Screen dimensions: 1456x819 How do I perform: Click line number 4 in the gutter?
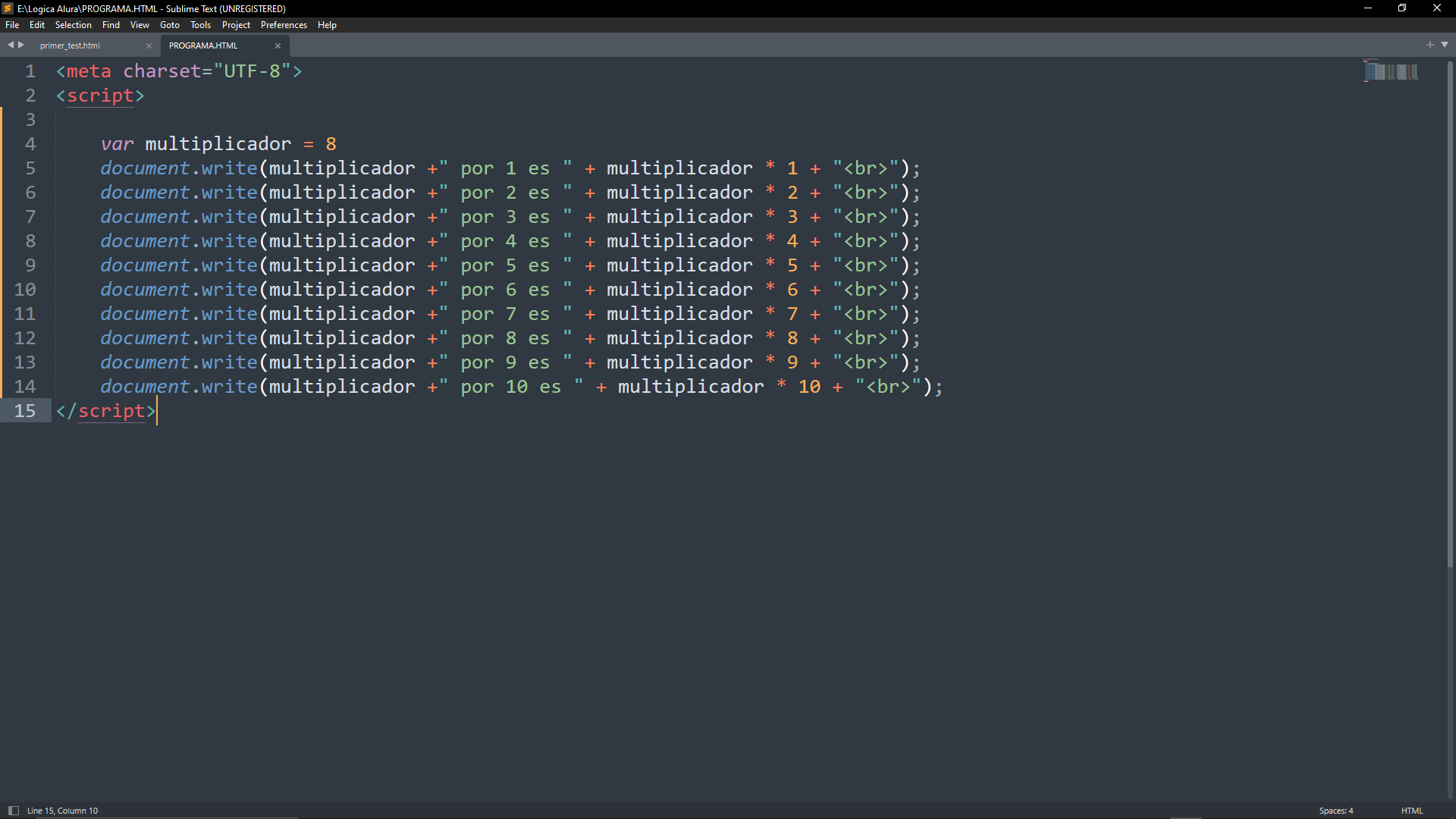(x=30, y=144)
